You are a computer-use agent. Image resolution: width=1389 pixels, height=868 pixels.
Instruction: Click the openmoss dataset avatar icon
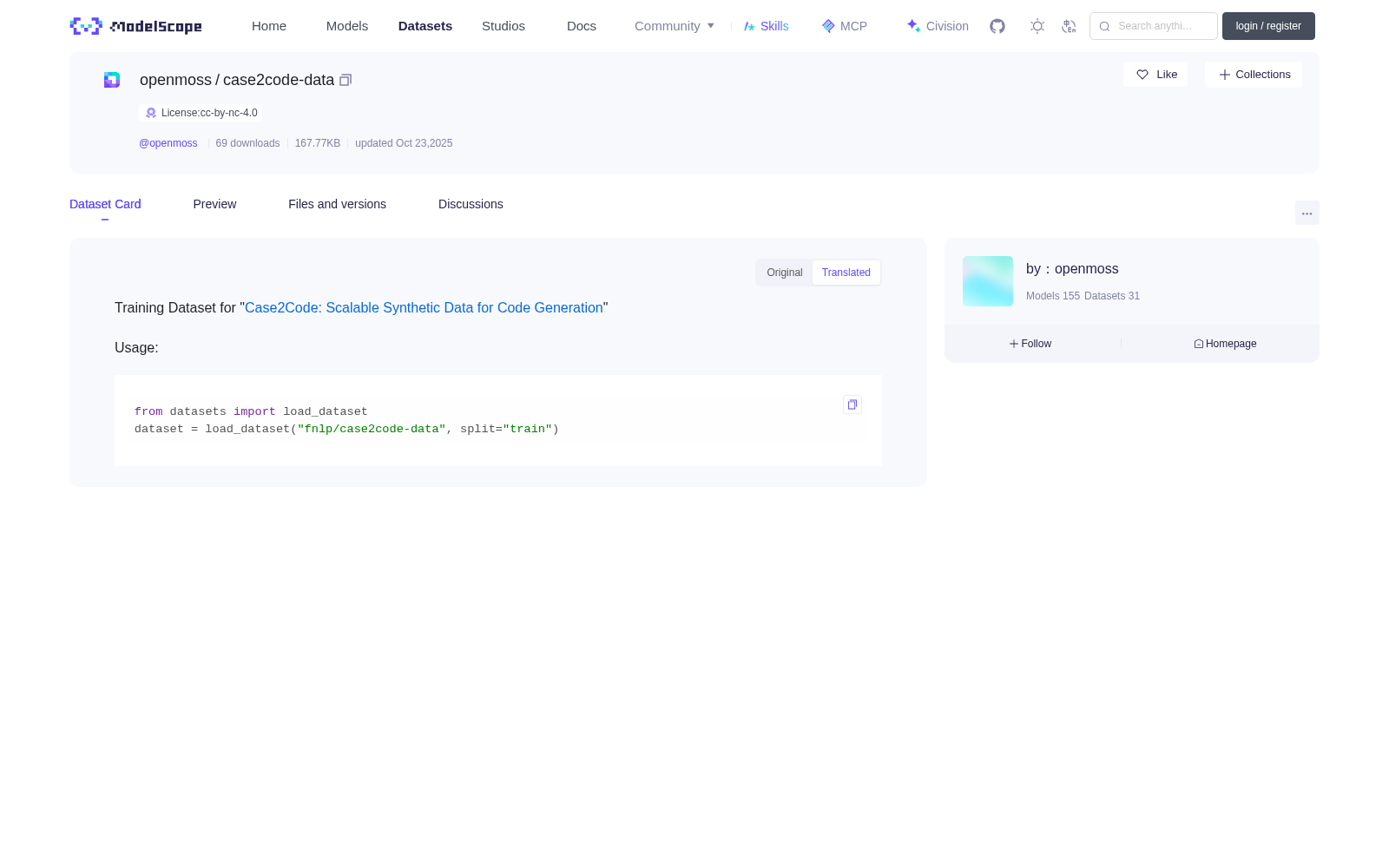[x=112, y=80]
